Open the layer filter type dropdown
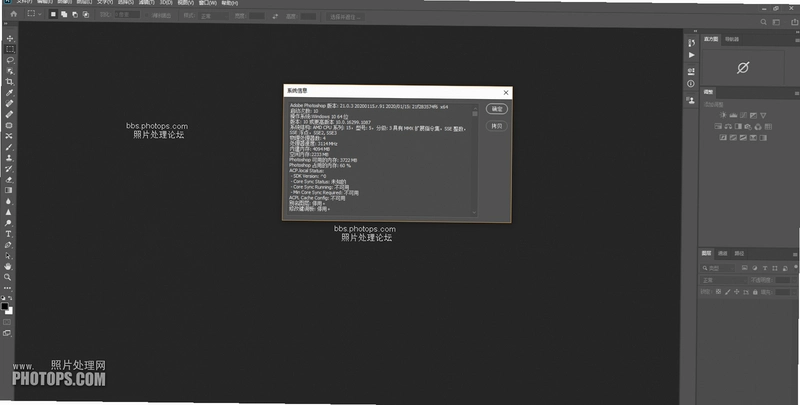The image size is (800, 405). click(x=717, y=268)
